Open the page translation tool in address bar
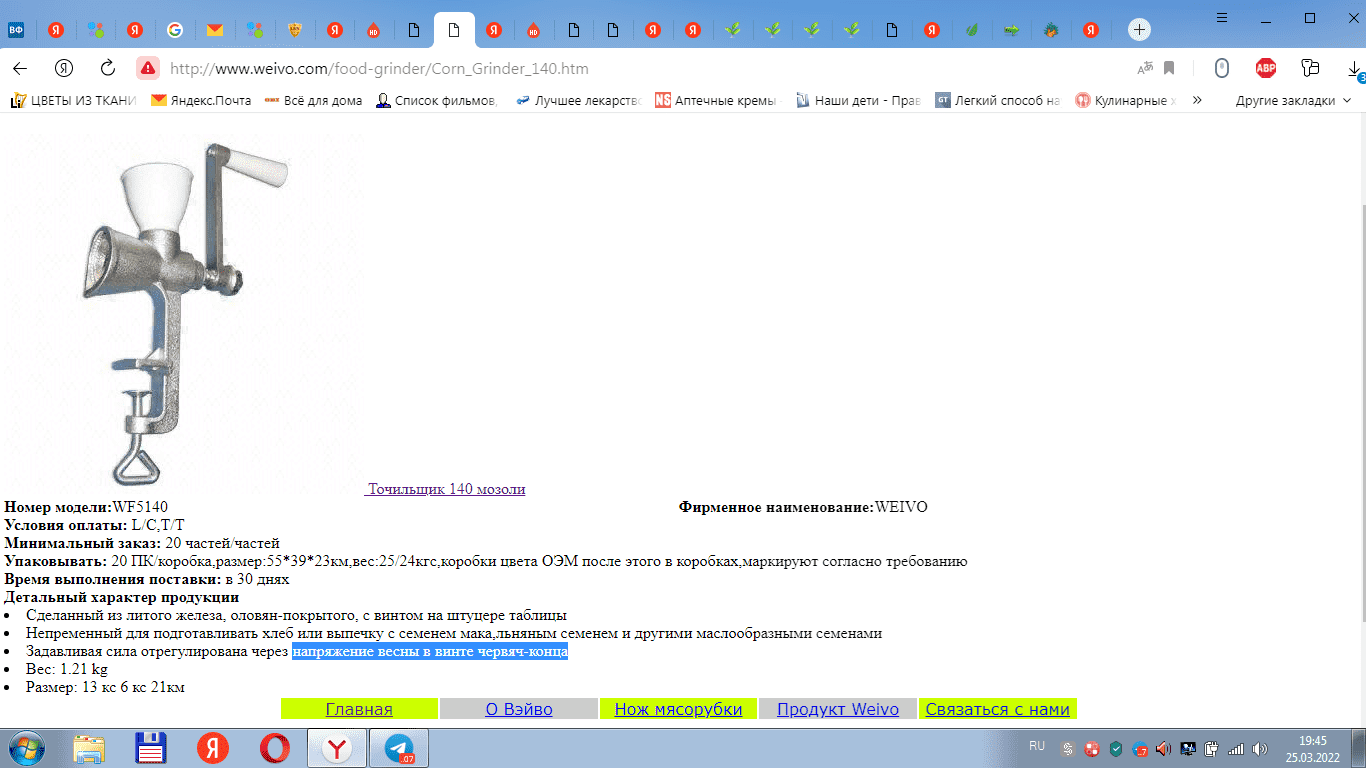 pos(1145,68)
